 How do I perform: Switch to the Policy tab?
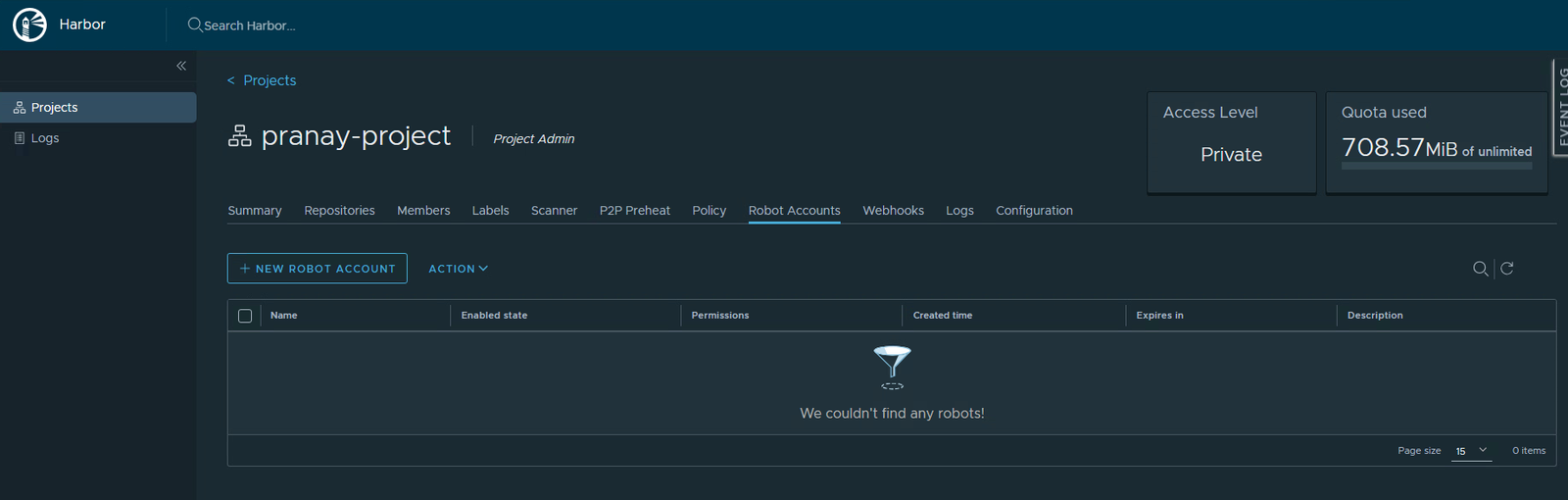(x=709, y=211)
